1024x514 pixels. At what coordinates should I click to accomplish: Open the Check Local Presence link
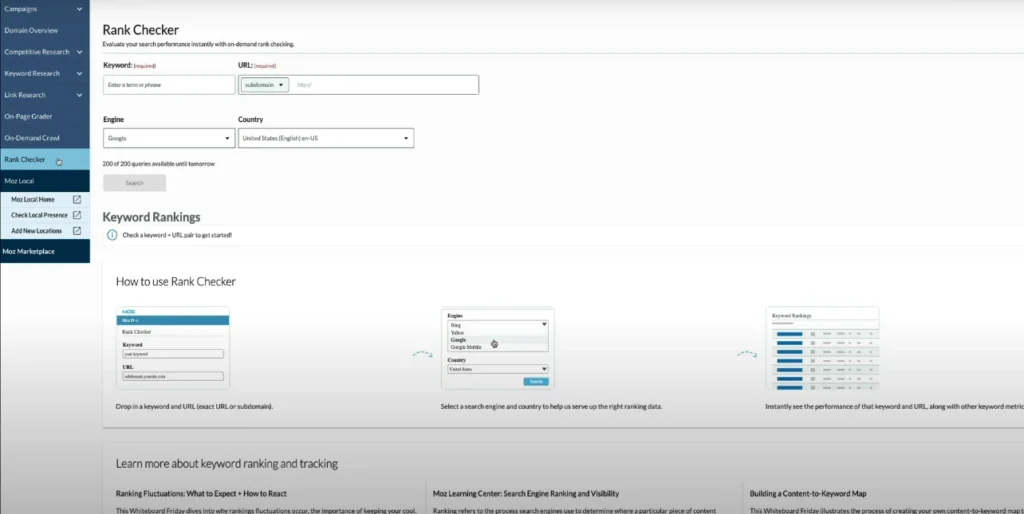point(39,215)
